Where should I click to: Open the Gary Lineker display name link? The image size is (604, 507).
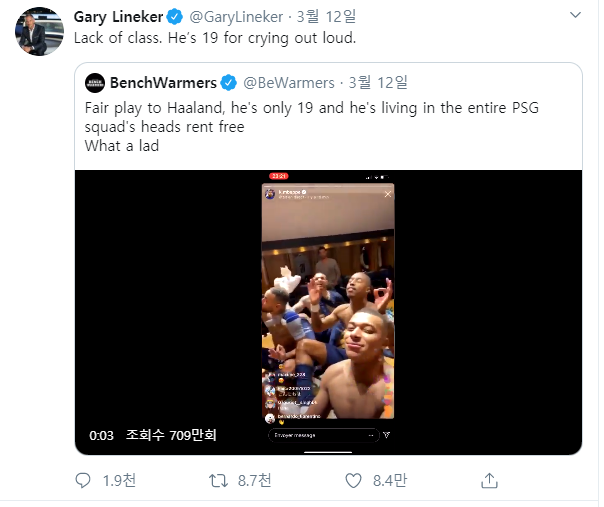click(117, 16)
